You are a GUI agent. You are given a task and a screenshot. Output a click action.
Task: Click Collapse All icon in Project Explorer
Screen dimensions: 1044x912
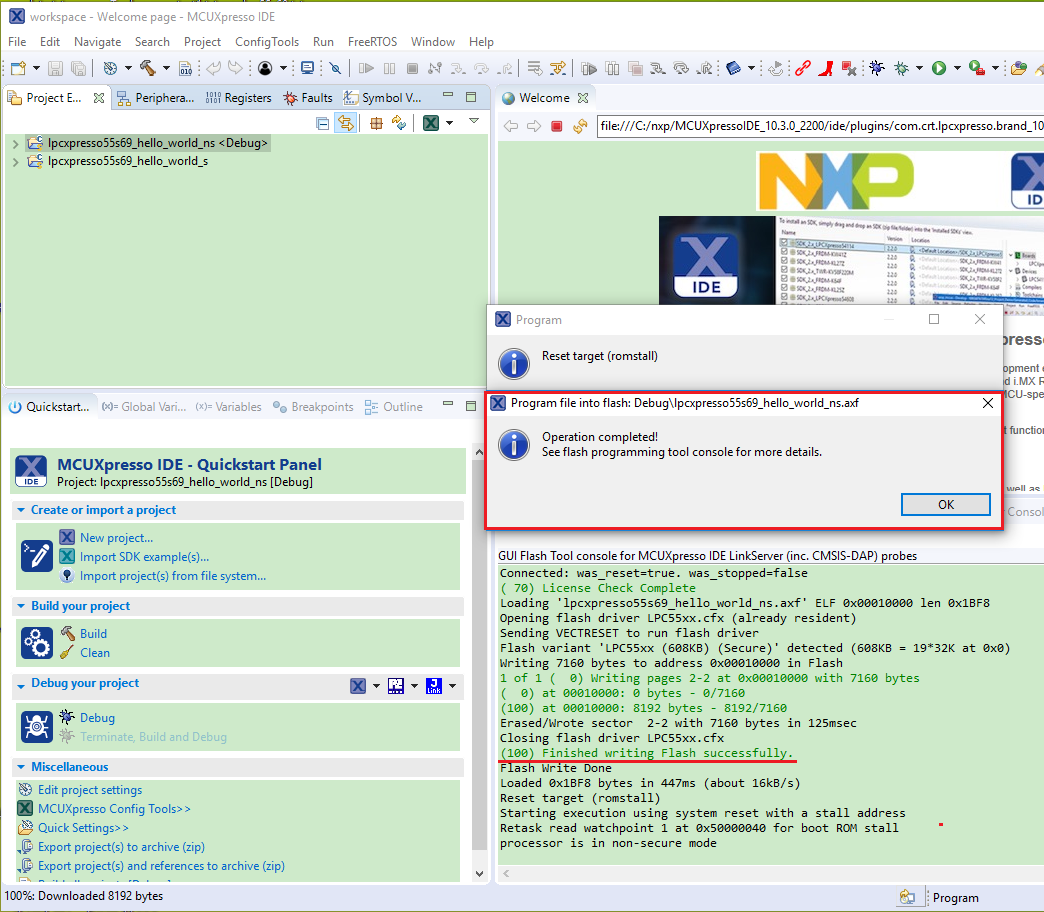coord(322,123)
